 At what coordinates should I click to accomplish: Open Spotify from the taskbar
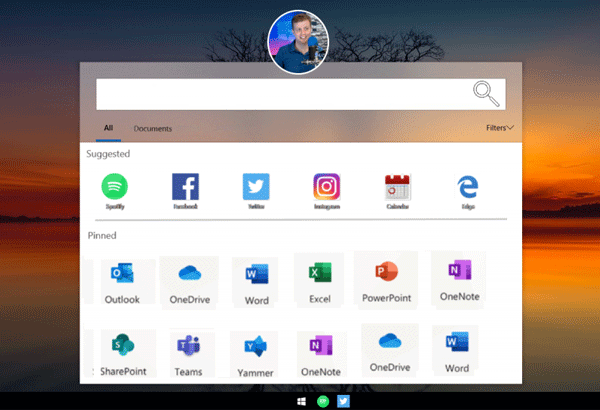[x=323, y=401]
